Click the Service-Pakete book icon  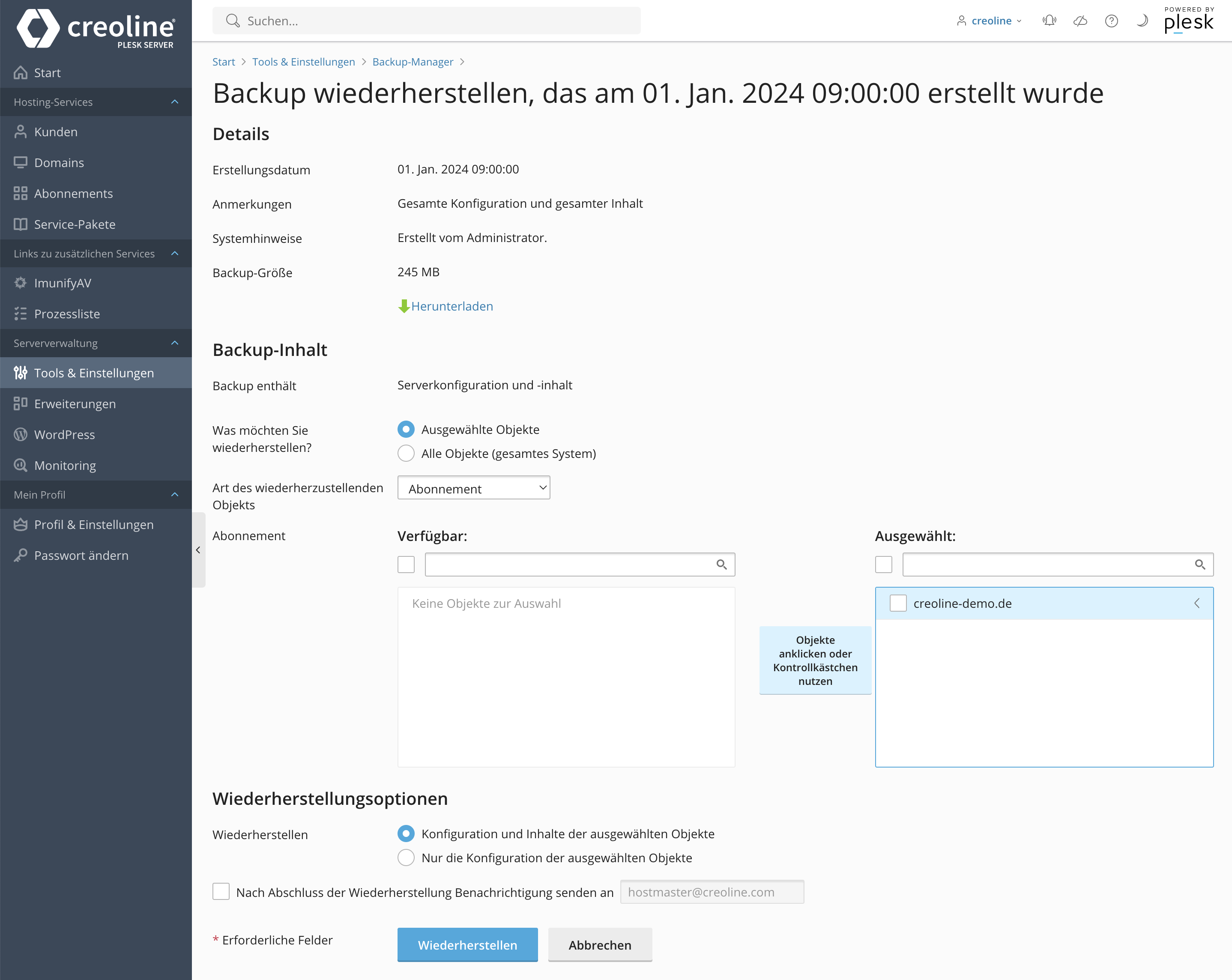21,224
